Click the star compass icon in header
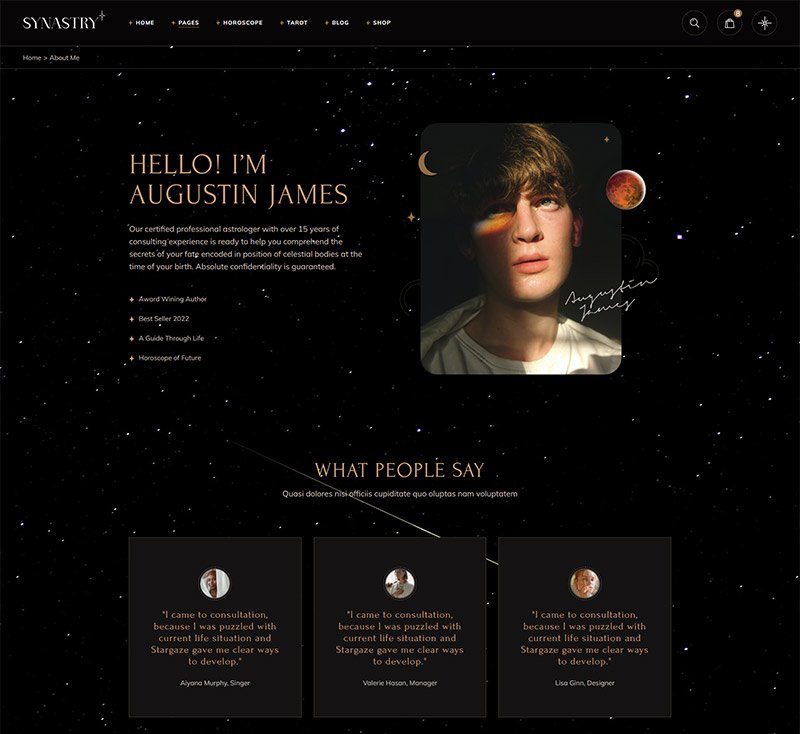This screenshot has height=734, width=800. pos(765,23)
